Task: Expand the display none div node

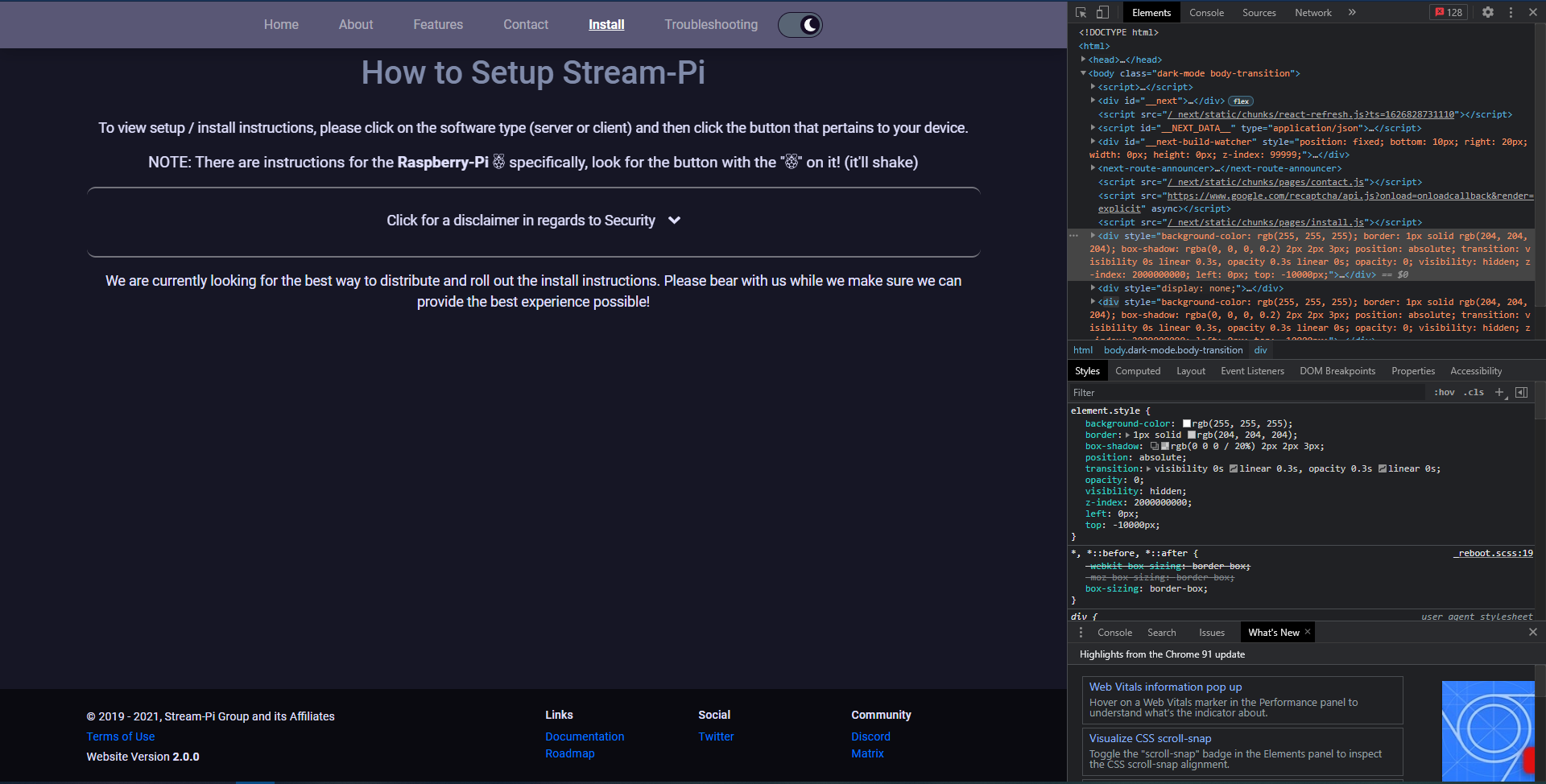Action: 1093,288
